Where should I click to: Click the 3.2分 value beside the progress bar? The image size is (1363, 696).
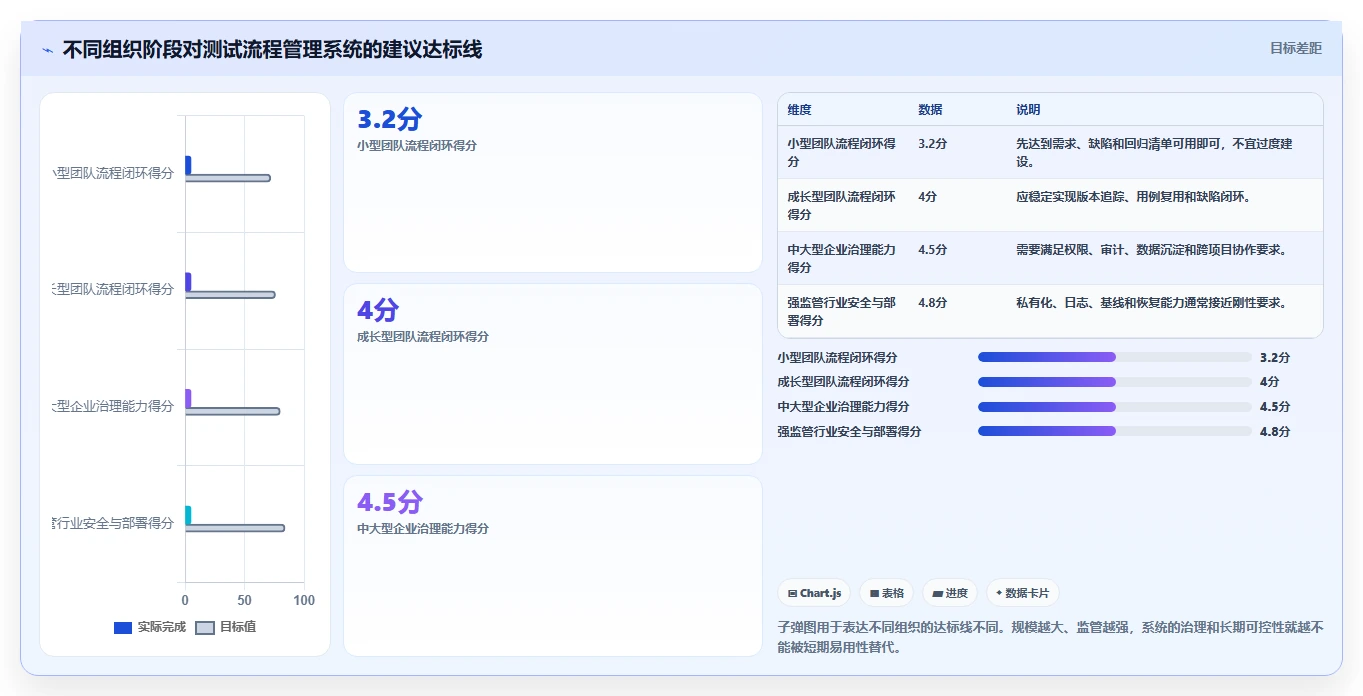tap(1275, 357)
